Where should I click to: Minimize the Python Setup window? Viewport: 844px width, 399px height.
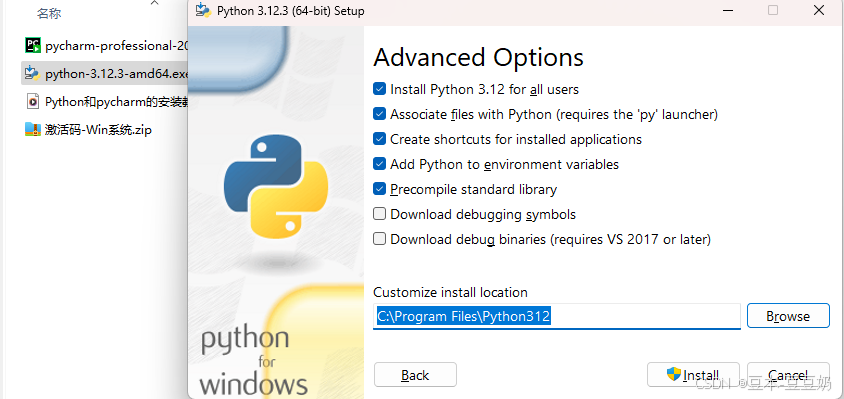pyautogui.click(x=727, y=10)
